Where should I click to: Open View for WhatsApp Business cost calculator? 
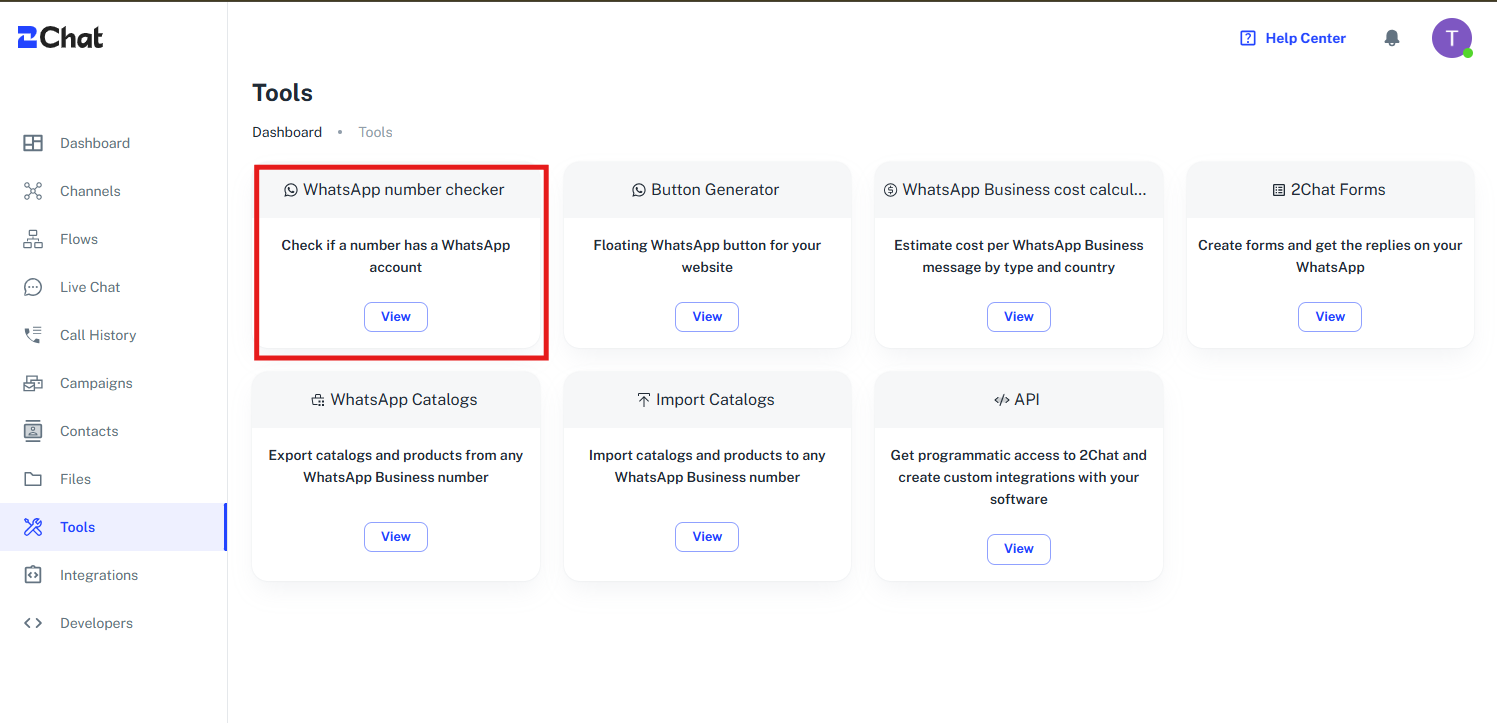[x=1019, y=317]
